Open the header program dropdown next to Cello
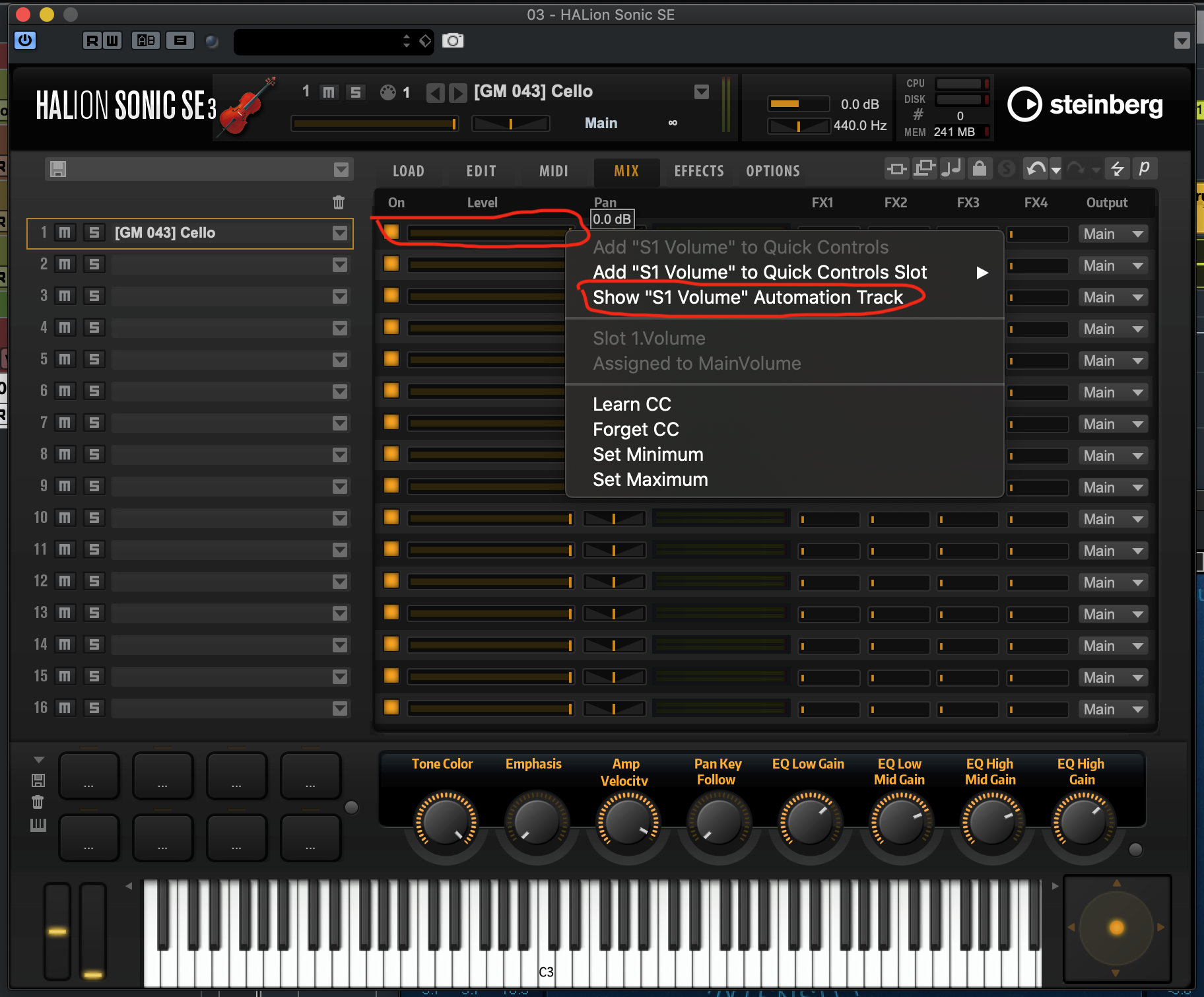This screenshot has height=997, width=1204. pos(702,92)
